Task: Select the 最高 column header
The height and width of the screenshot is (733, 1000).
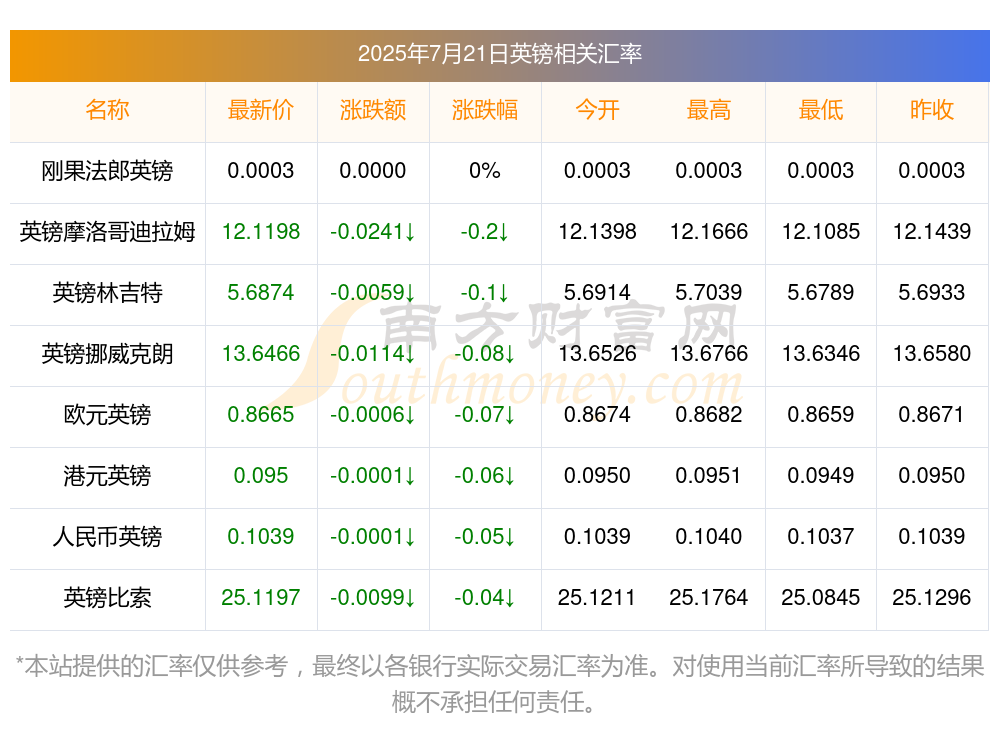Action: tap(709, 110)
